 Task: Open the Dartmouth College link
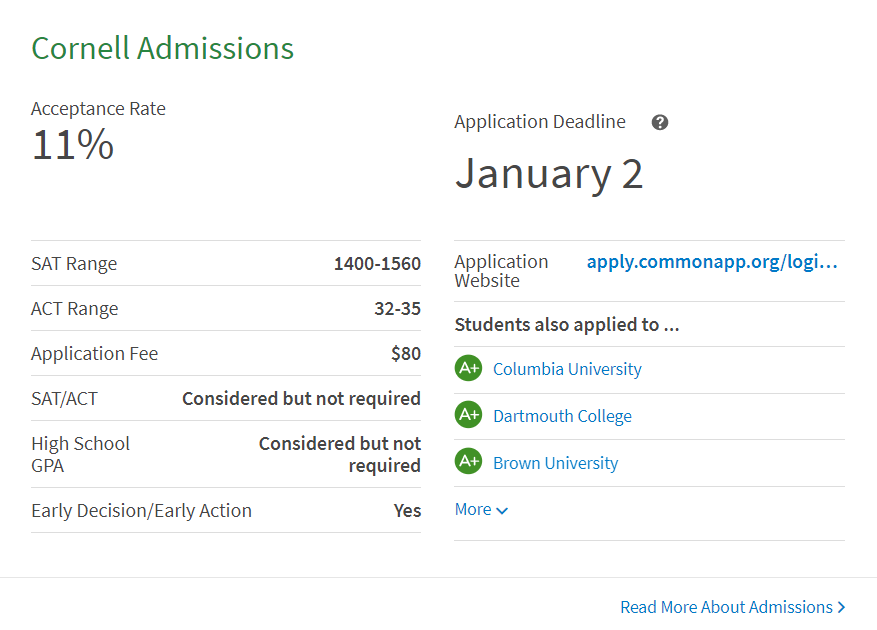562,416
